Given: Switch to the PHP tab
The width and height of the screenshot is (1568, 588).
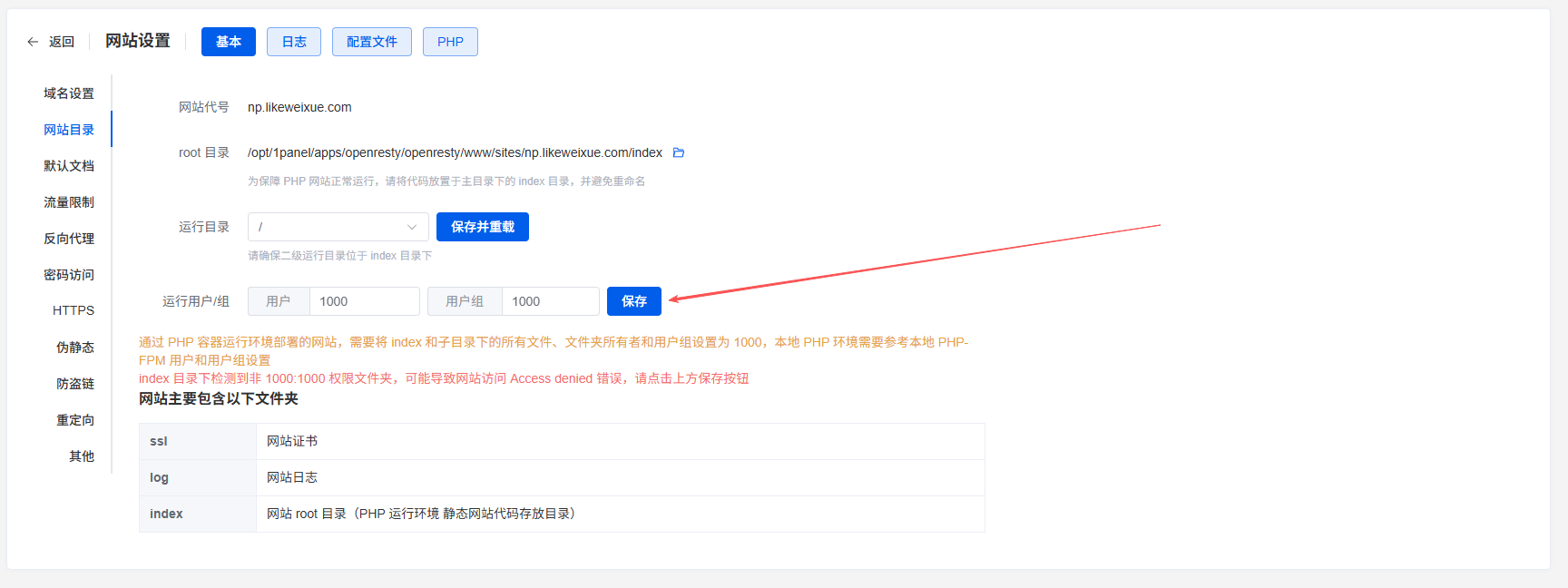Looking at the screenshot, I should (450, 42).
